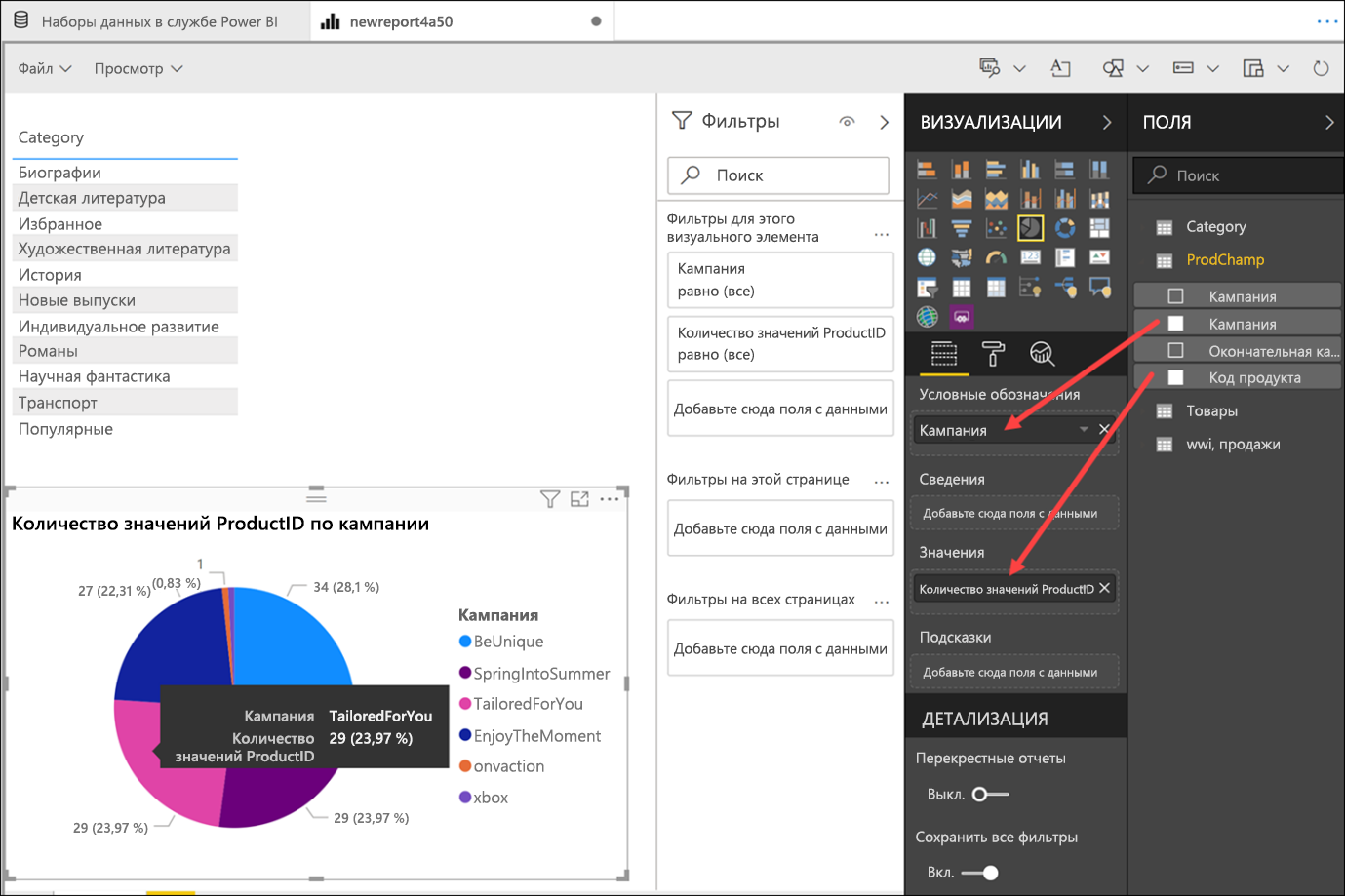1345x896 pixels.
Task: Select the donut chart visualization
Action: tap(1065, 228)
